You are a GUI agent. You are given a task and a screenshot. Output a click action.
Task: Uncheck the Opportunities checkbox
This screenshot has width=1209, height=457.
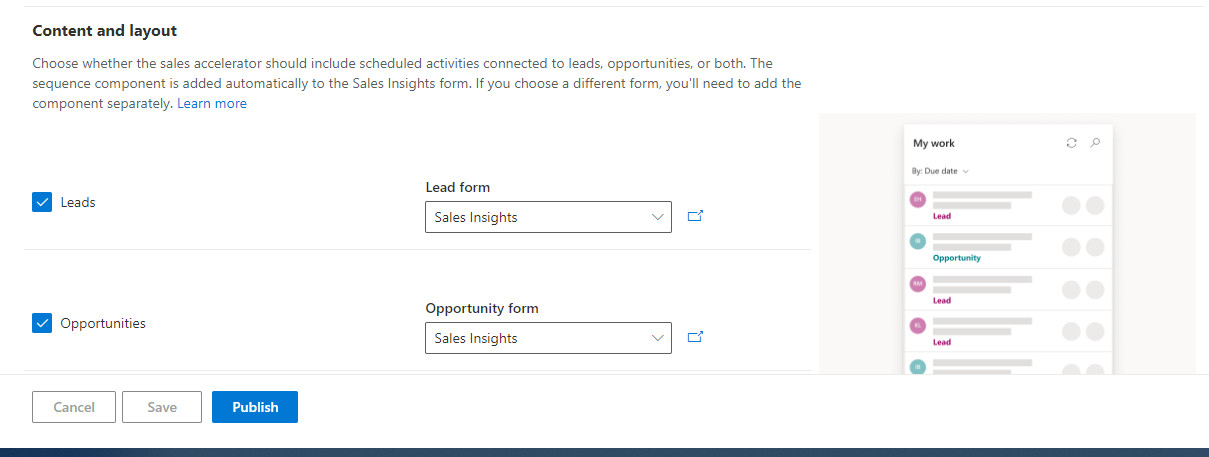(x=42, y=323)
